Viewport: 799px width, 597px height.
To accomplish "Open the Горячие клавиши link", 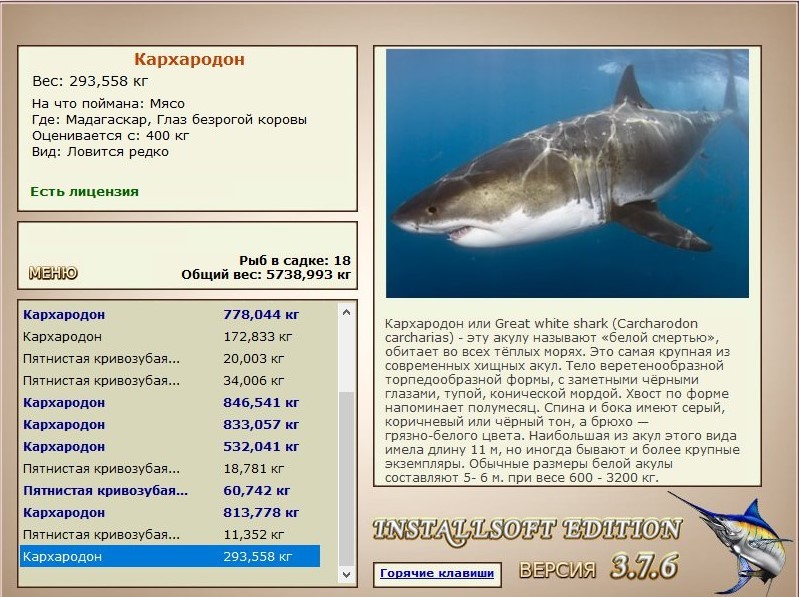I will pyautogui.click(x=437, y=574).
